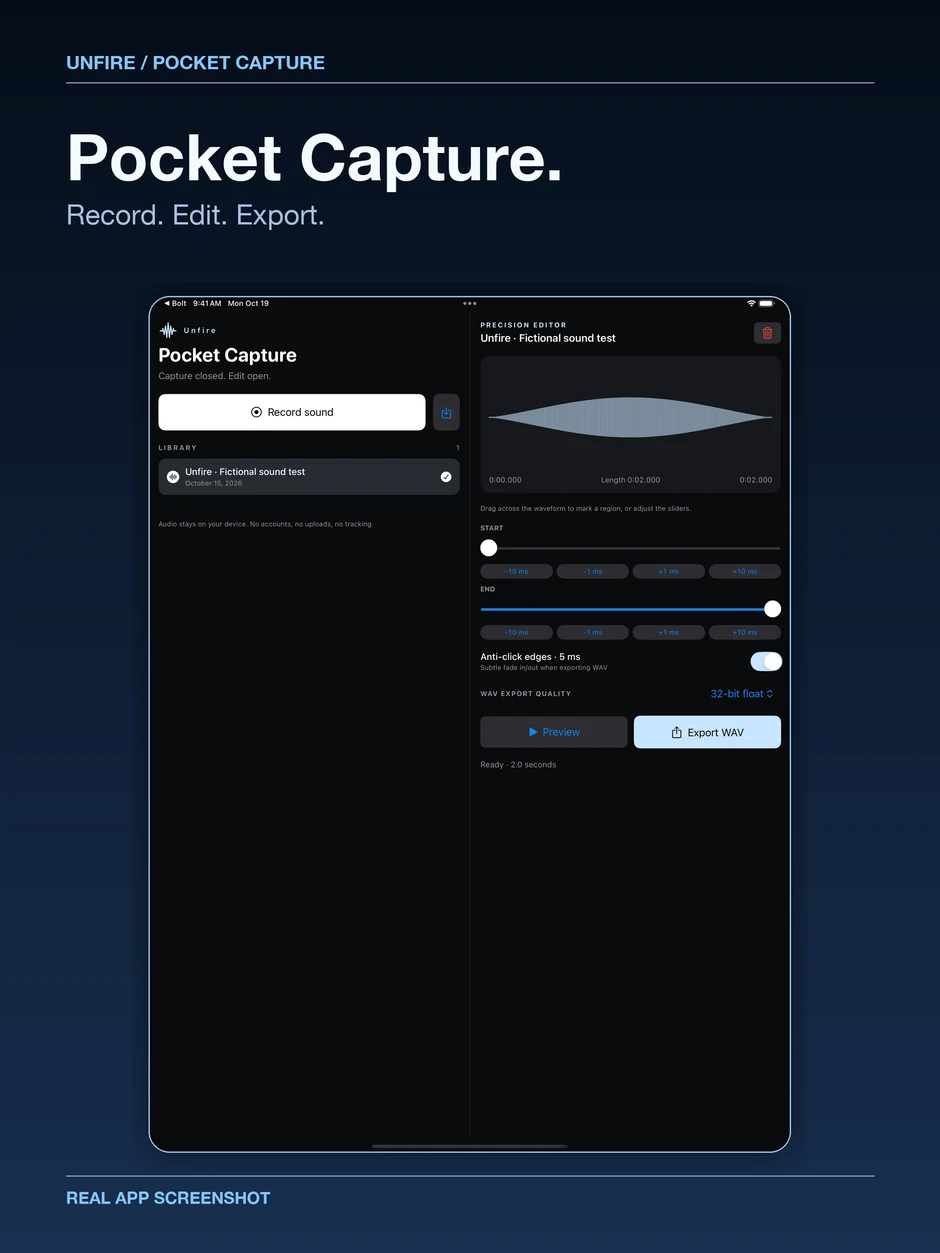Turn off Anti-click edges switch
Image resolution: width=940 pixels, height=1253 pixels.
point(766,661)
